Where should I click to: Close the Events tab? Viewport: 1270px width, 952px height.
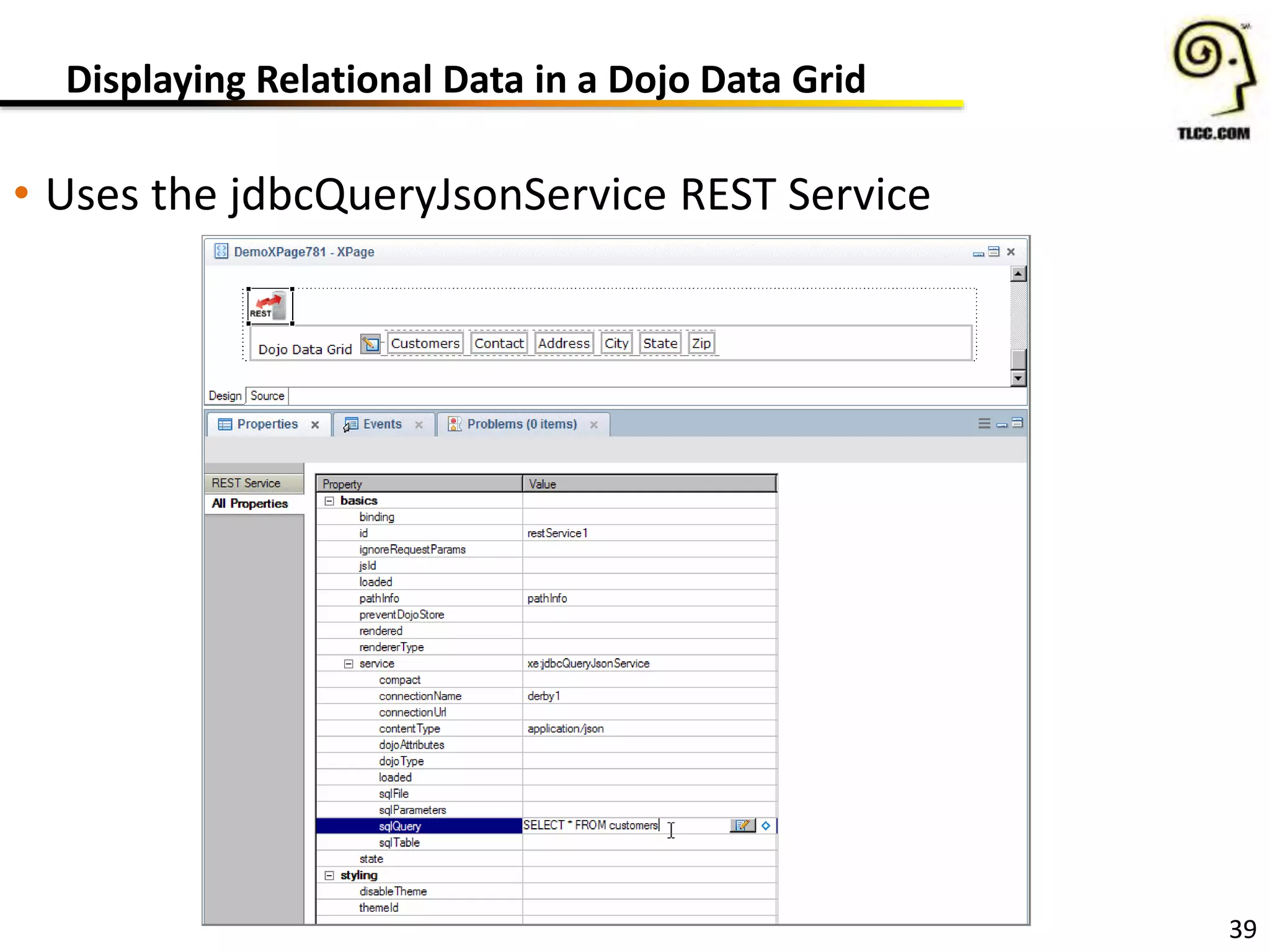pyautogui.click(x=419, y=425)
